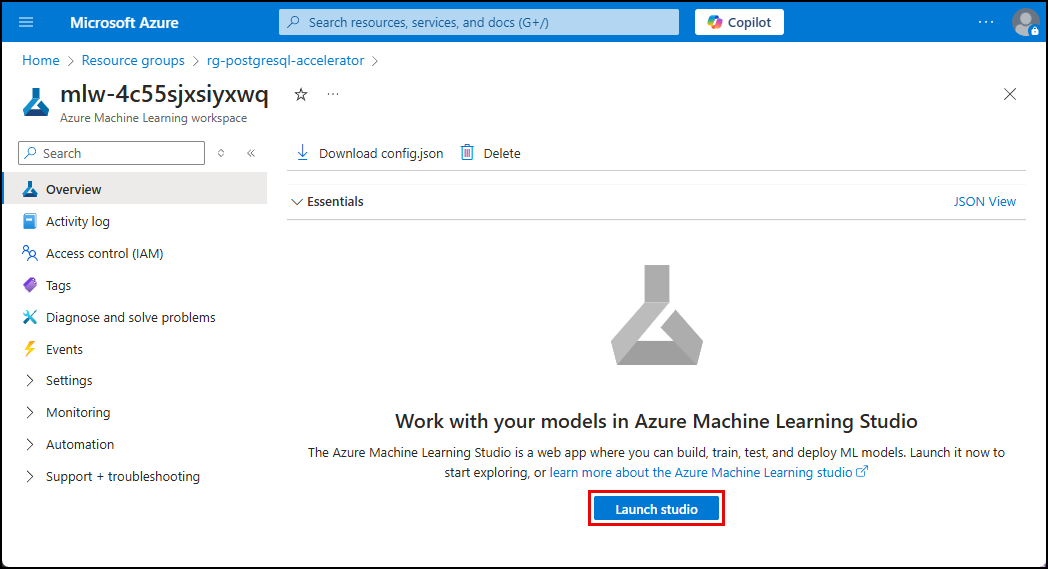Open Resource groups breadcrumb
This screenshot has width=1048, height=569.
coord(133,60)
